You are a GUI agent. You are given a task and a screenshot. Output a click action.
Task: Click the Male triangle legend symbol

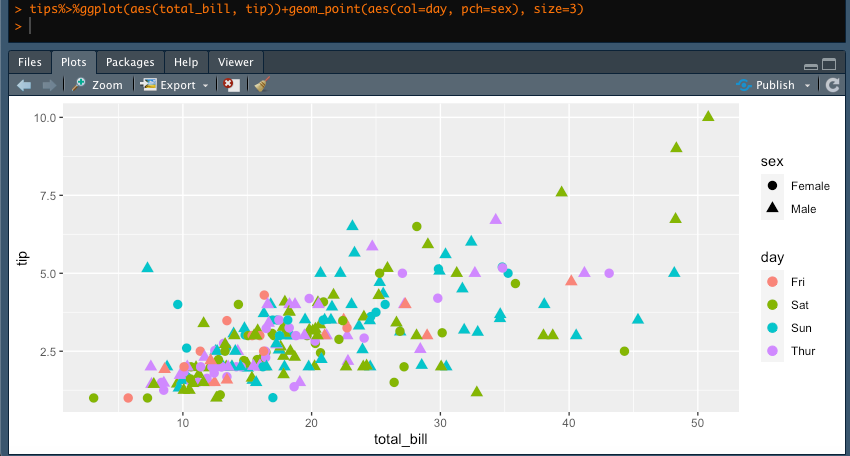pyautogui.click(x=772, y=208)
